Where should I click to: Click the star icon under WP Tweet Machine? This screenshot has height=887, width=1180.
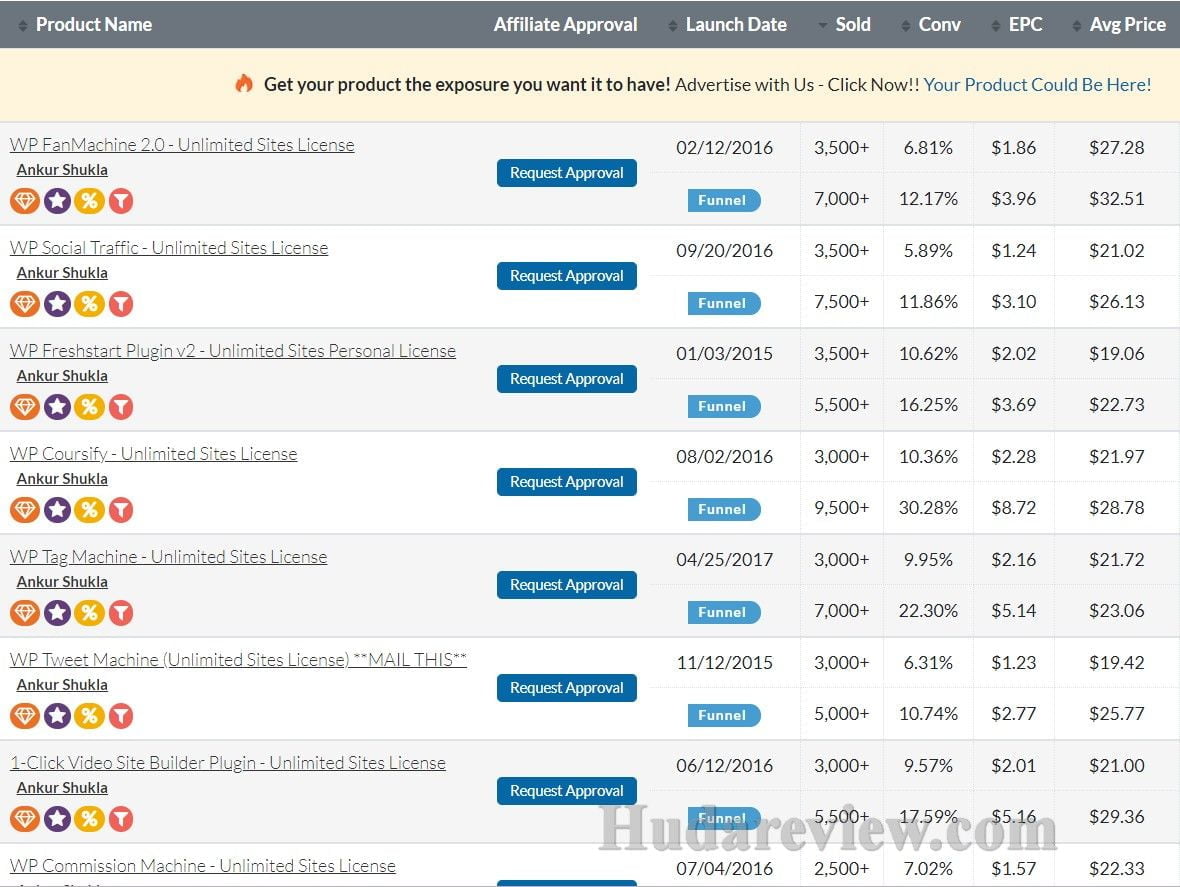(57, 715)
